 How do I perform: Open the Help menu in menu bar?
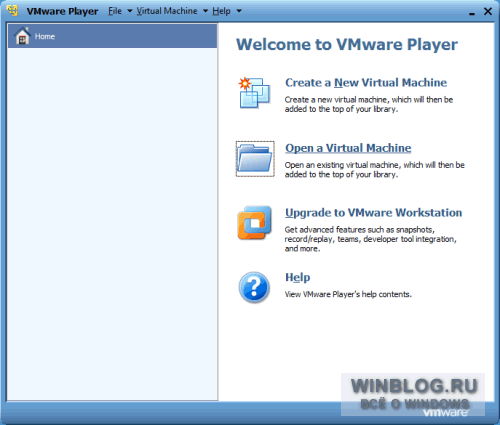point(221,11)
